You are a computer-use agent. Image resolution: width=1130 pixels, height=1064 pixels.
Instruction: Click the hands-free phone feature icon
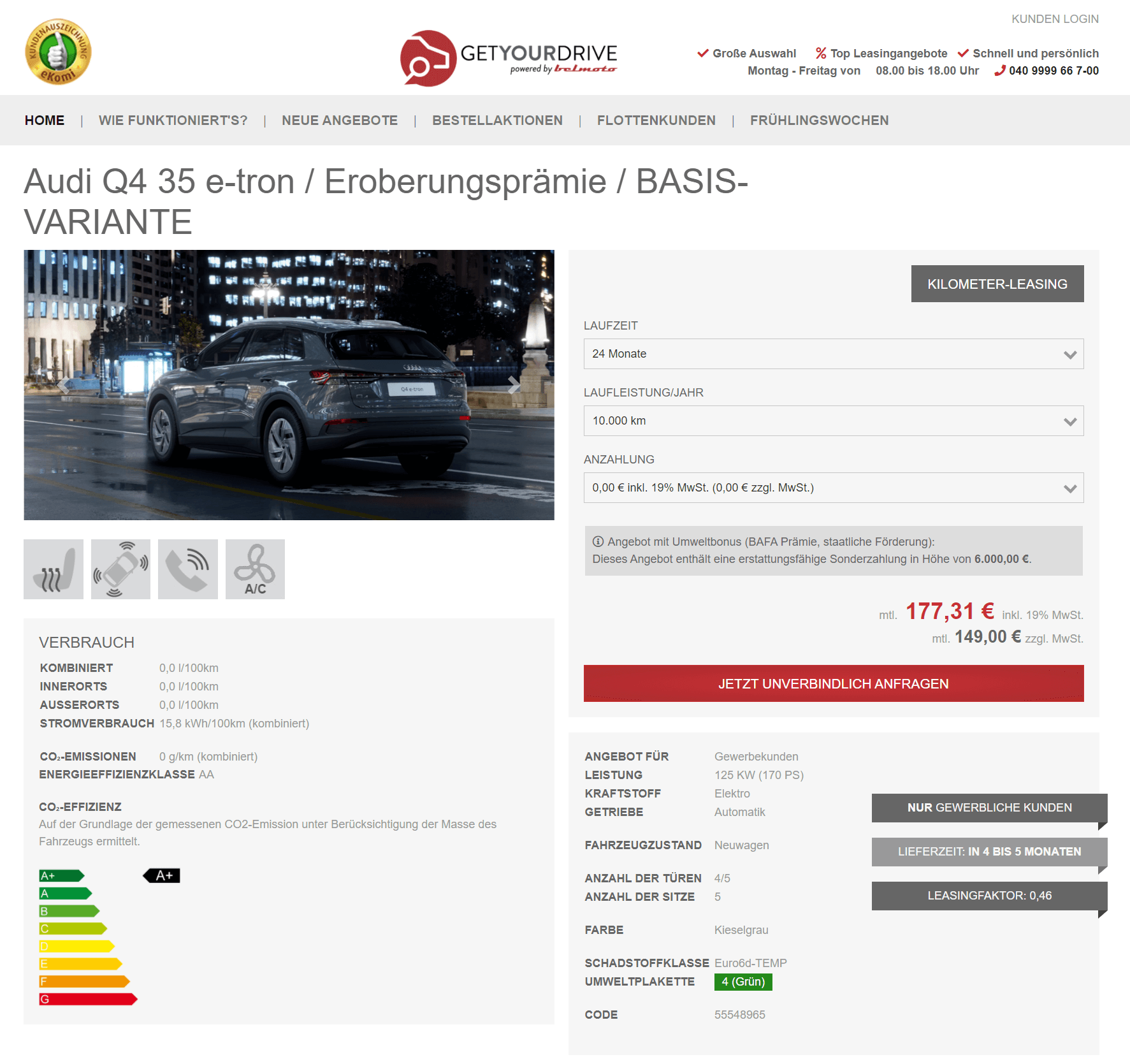pyautogui.click(x=188, y=569)
